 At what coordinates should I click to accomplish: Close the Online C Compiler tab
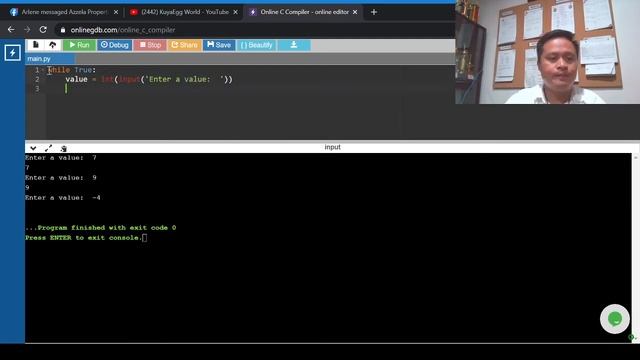[355, 12]
